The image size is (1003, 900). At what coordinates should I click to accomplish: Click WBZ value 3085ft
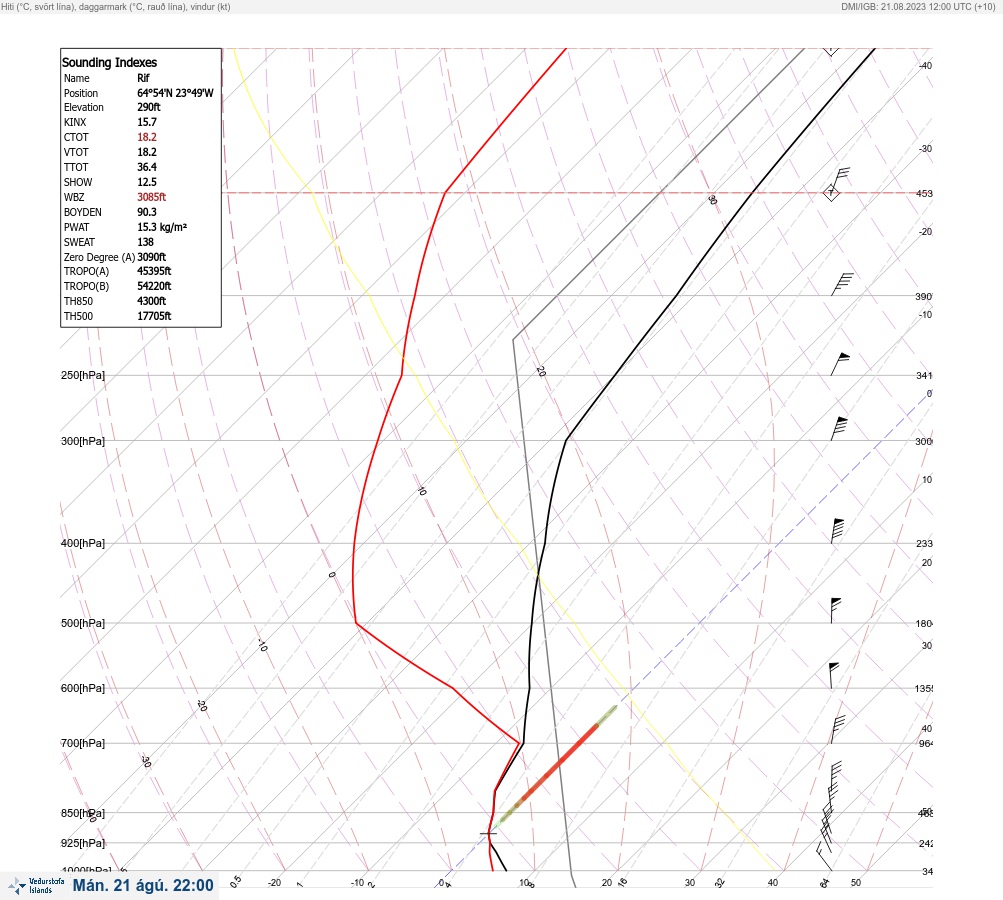pyautogui.click(x=152, y=197)
